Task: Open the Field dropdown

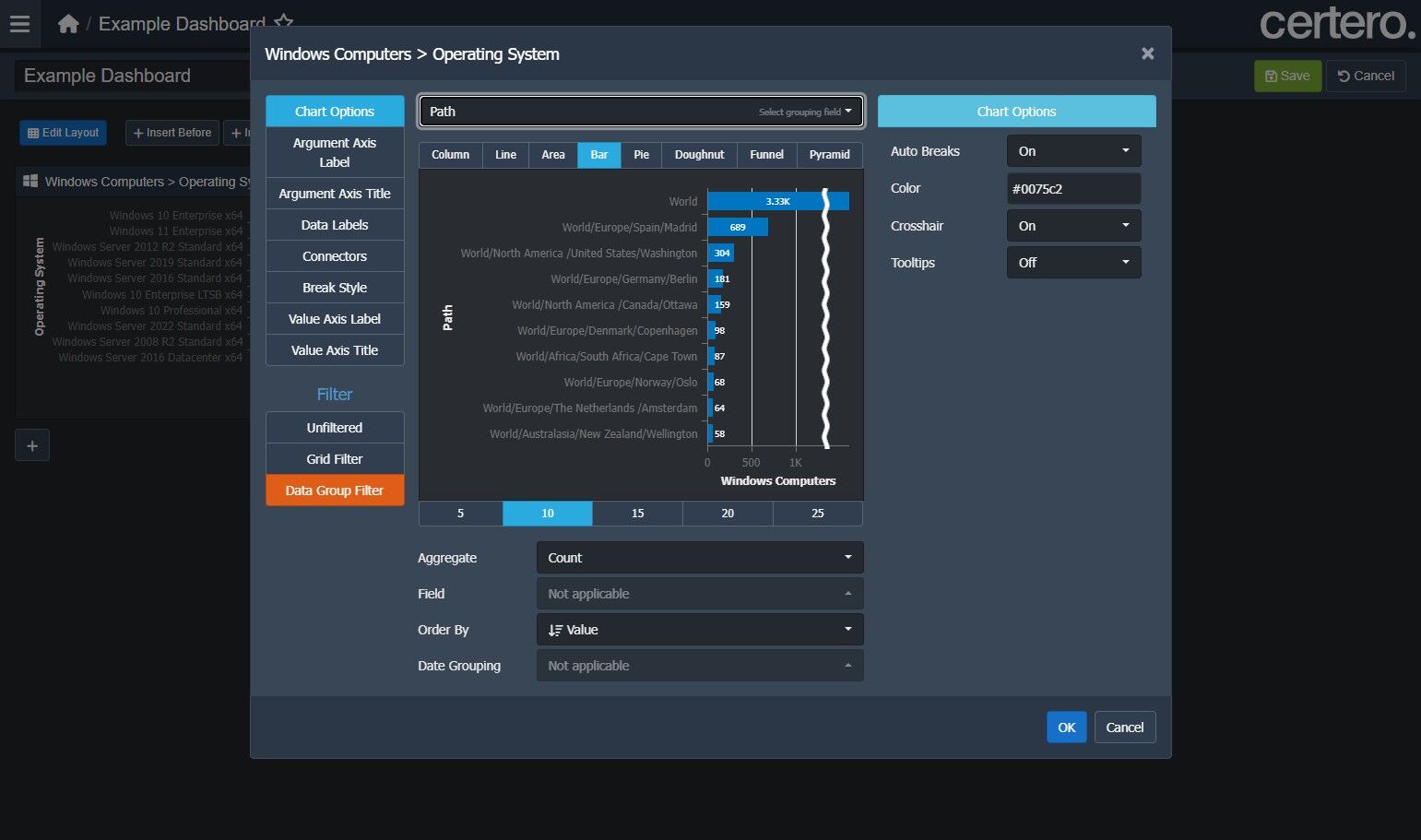Action: (x=700, y=594)
